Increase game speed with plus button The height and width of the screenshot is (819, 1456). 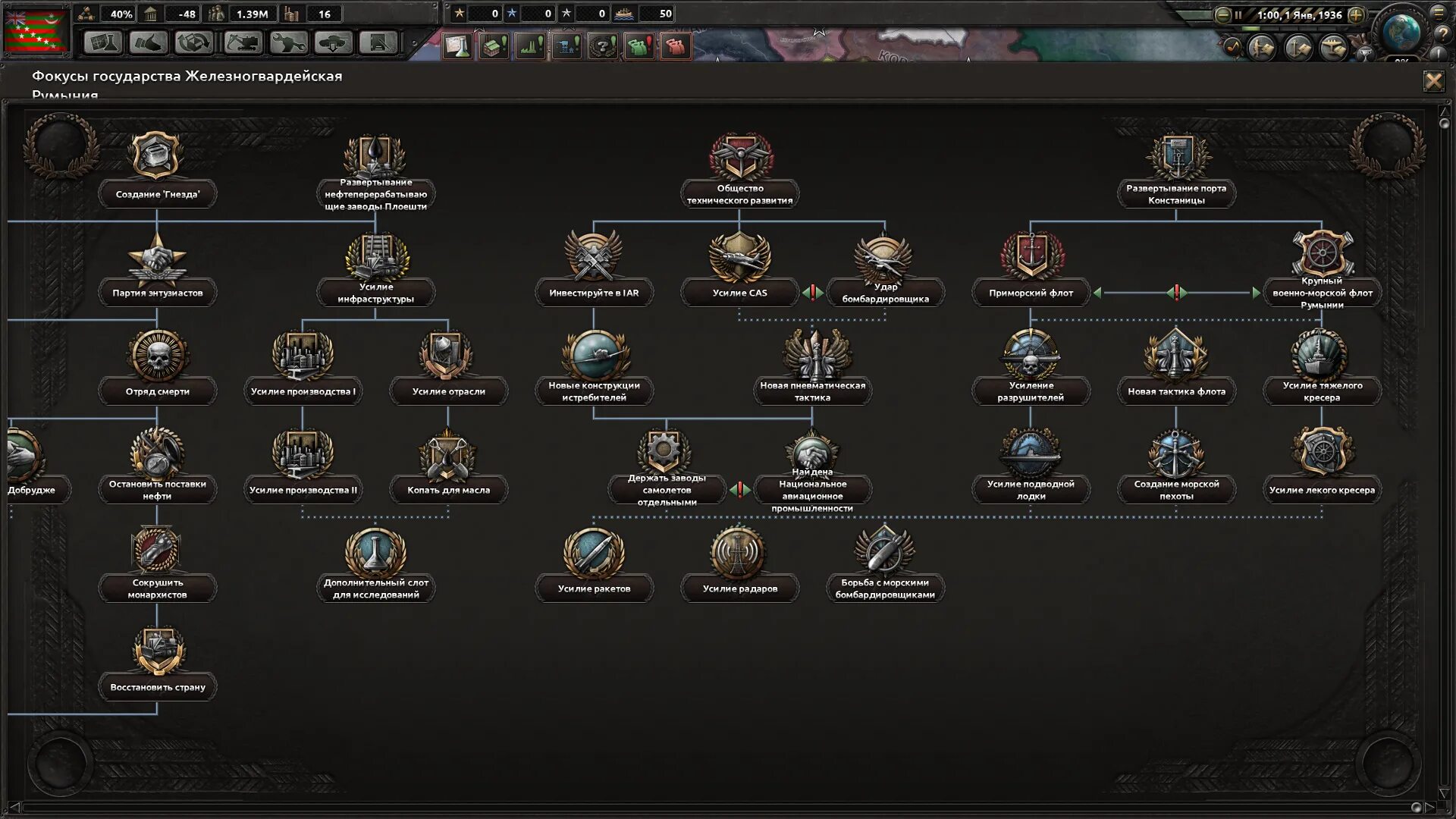click(x=1357, y=14)
